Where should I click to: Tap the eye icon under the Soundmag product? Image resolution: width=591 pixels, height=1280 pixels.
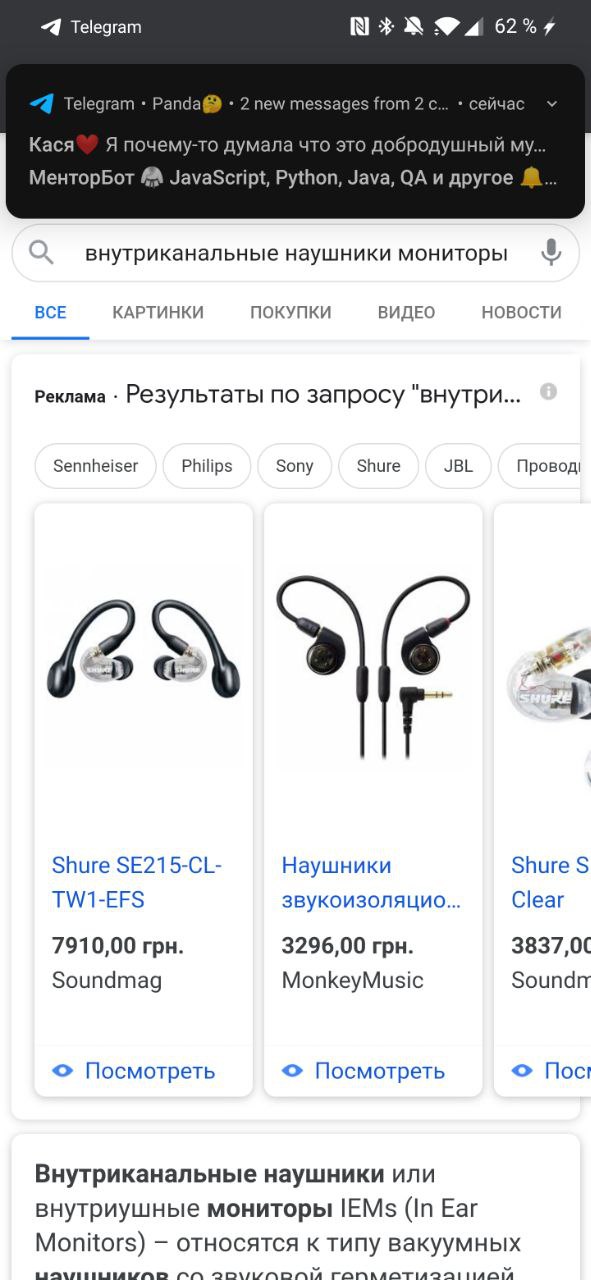pos(63,1071)
